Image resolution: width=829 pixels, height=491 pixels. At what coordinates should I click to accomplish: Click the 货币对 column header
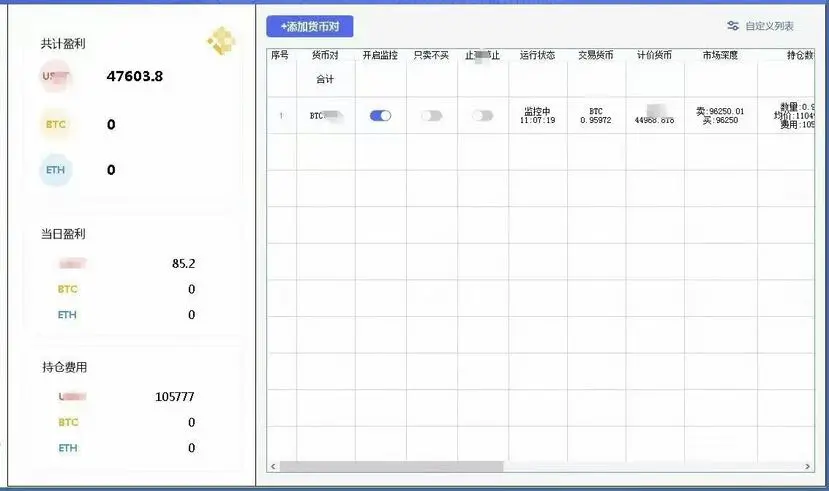coord(325,55)
